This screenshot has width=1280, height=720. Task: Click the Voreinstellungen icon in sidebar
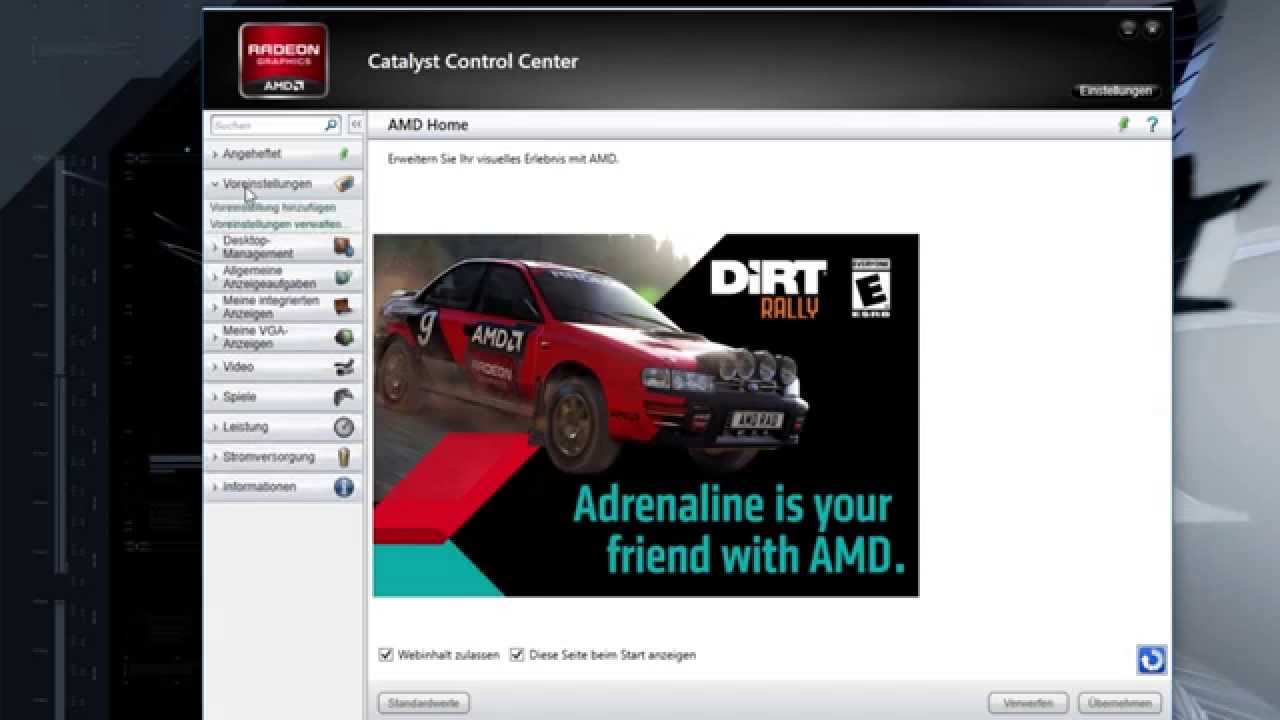tap(344, 184)
